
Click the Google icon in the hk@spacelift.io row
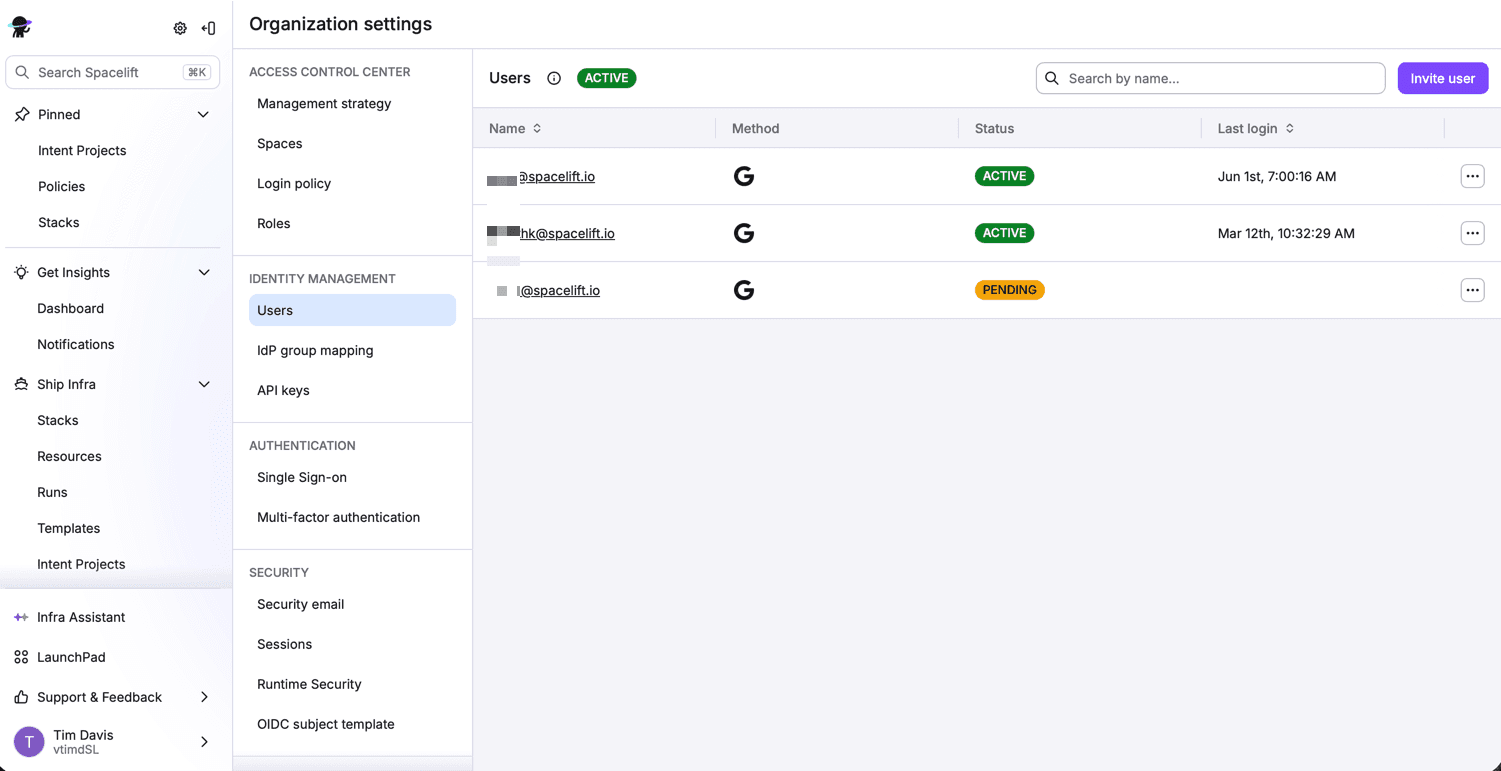coord(744,233)
